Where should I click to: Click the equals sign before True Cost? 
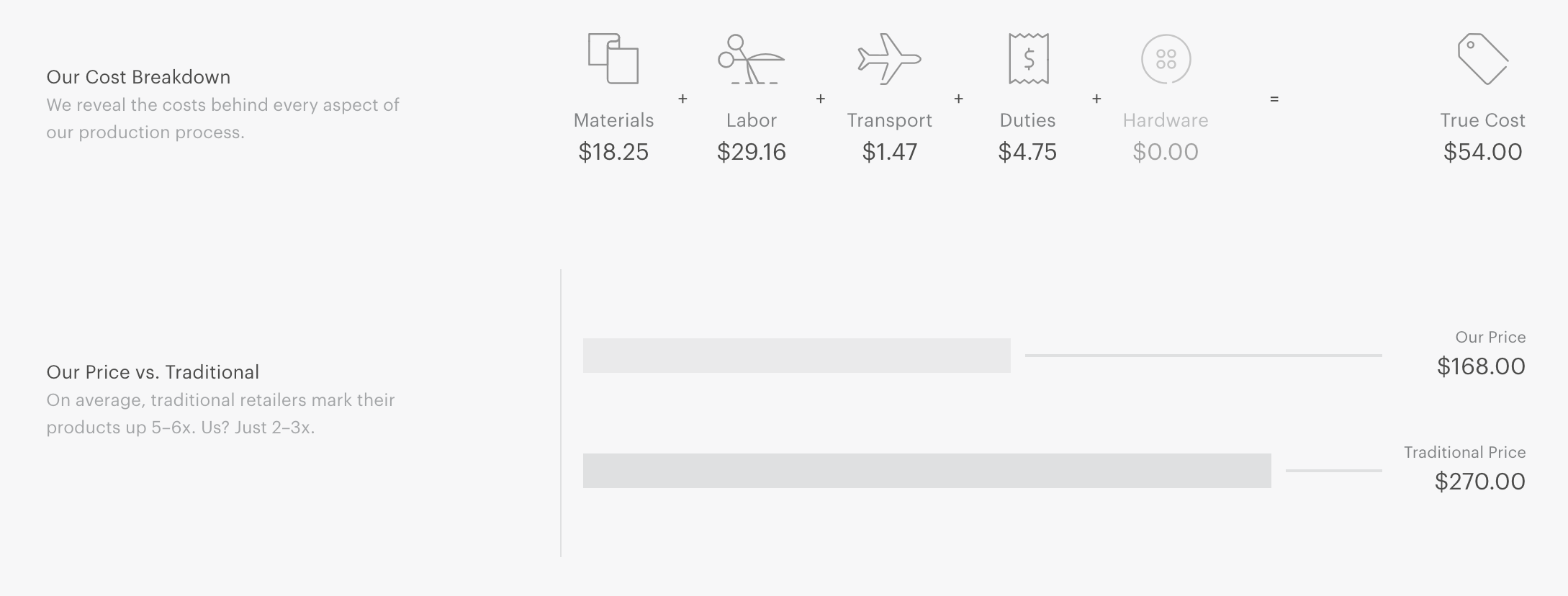(x=1274, y=99)
